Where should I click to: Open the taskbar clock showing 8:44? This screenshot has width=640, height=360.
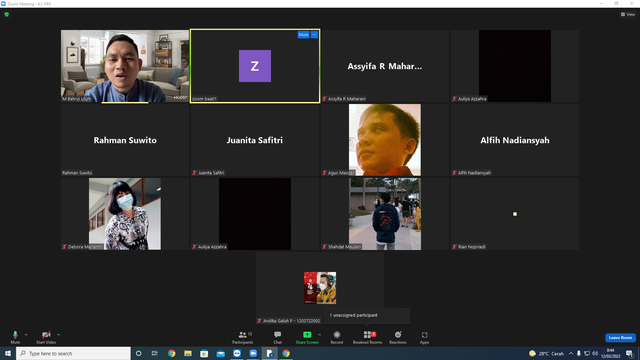click(611, 353)
